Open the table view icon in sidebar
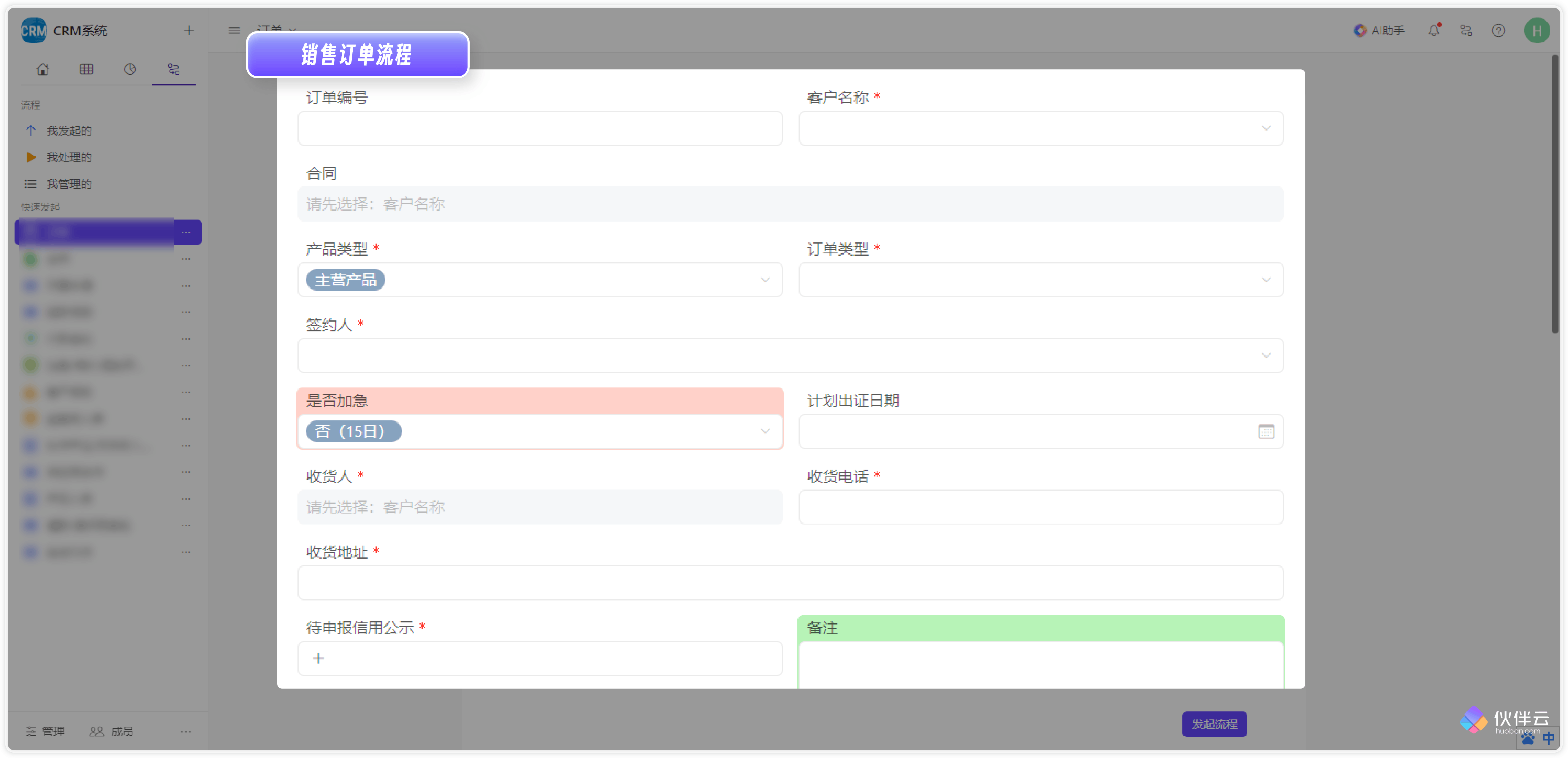This screenshot has height=758, width=1568. coord(86,69)
